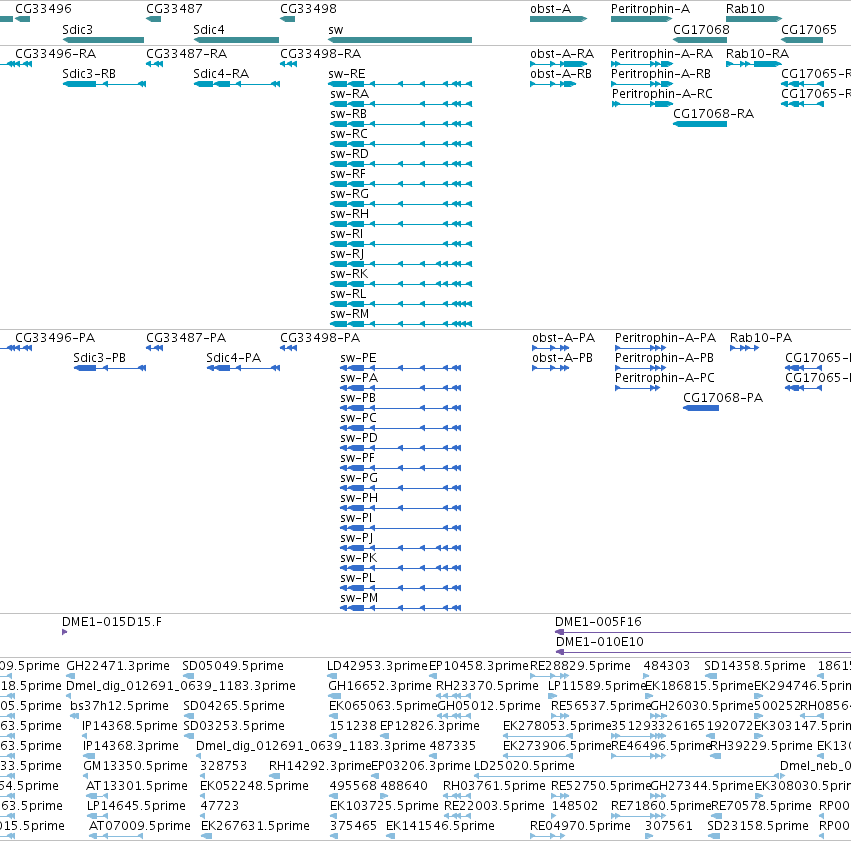851x841 pixels.
Task: Click EST label EK141546.5prime
Action: coord(440,826)
